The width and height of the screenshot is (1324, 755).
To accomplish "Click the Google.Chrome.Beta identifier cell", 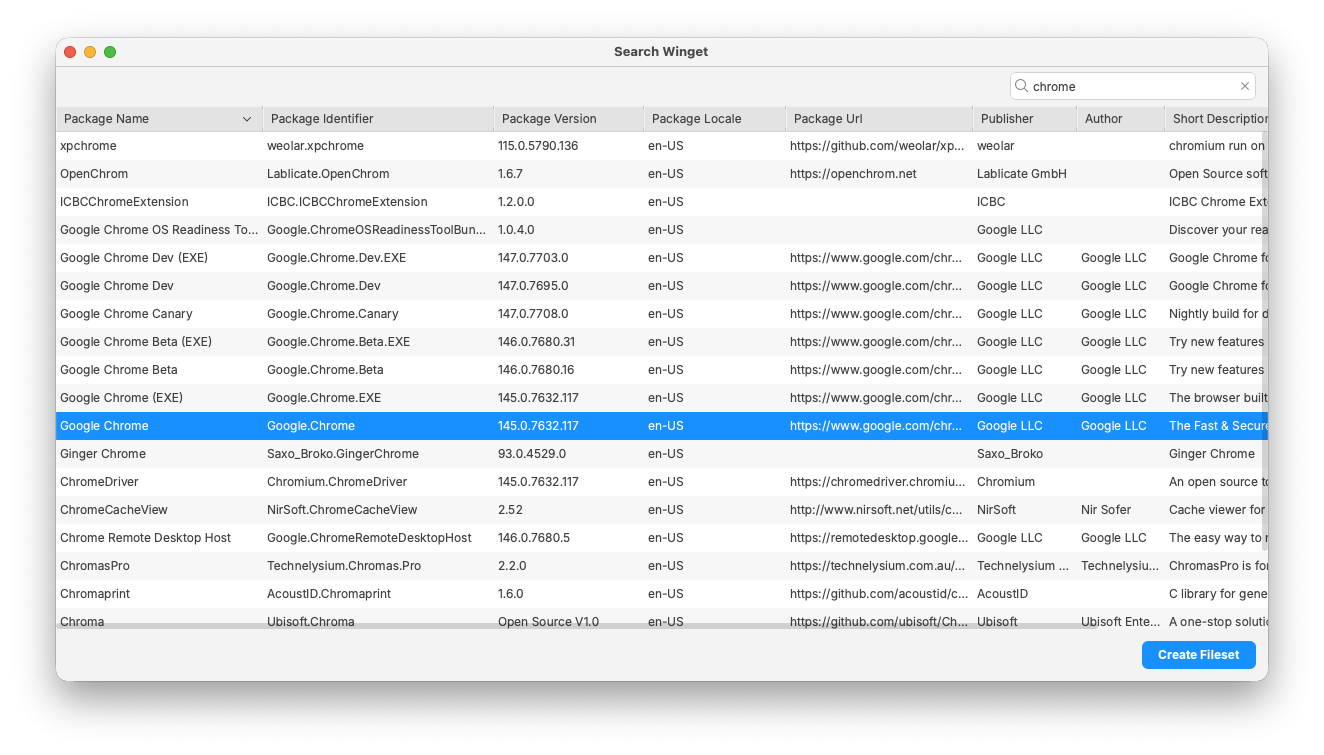I will click(x=325, y=370).
